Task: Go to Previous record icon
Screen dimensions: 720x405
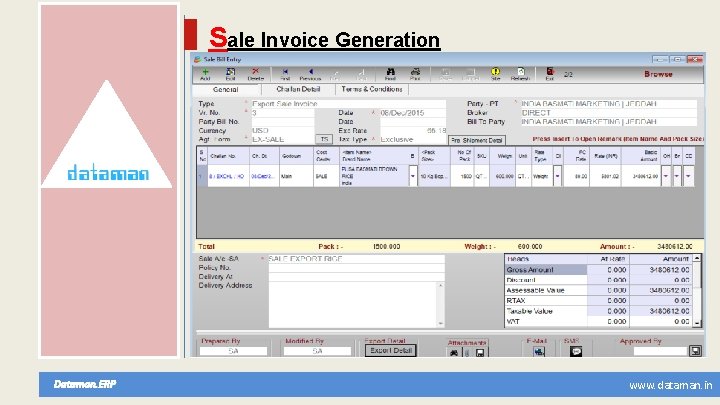Action: 310,73
